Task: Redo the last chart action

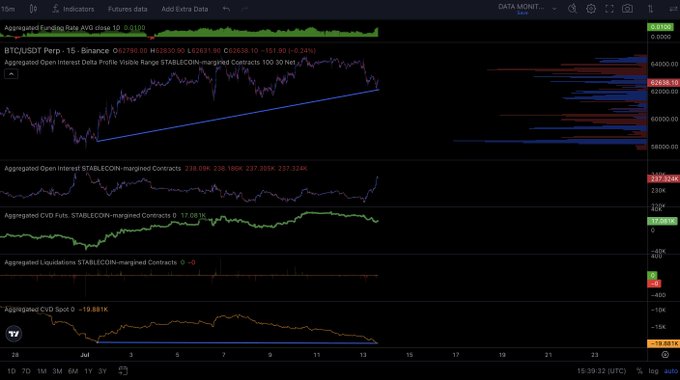Action: tap(245, 9)
